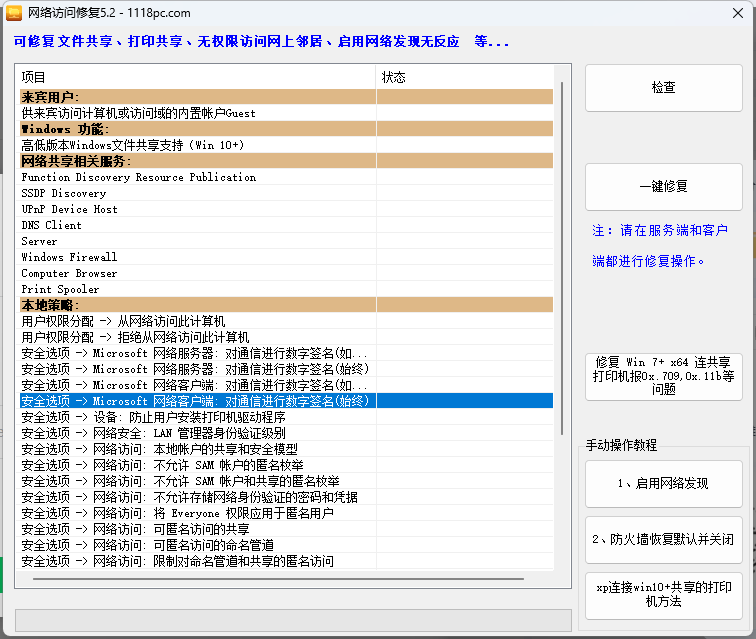Open the xp连接win10+共享的打印机方法 tutorial
756x639 pixels.
[x=663, y=596]
